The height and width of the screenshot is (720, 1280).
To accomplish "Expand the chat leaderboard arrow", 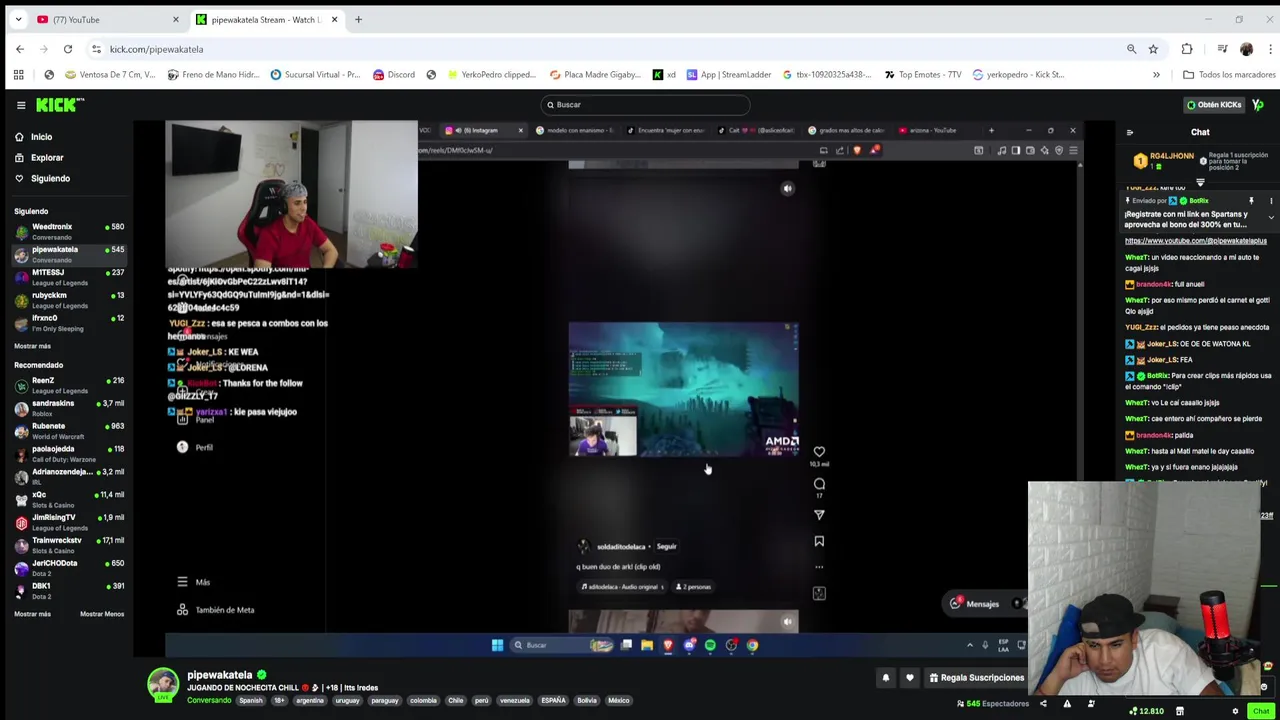I will (x=1200, y=182).
